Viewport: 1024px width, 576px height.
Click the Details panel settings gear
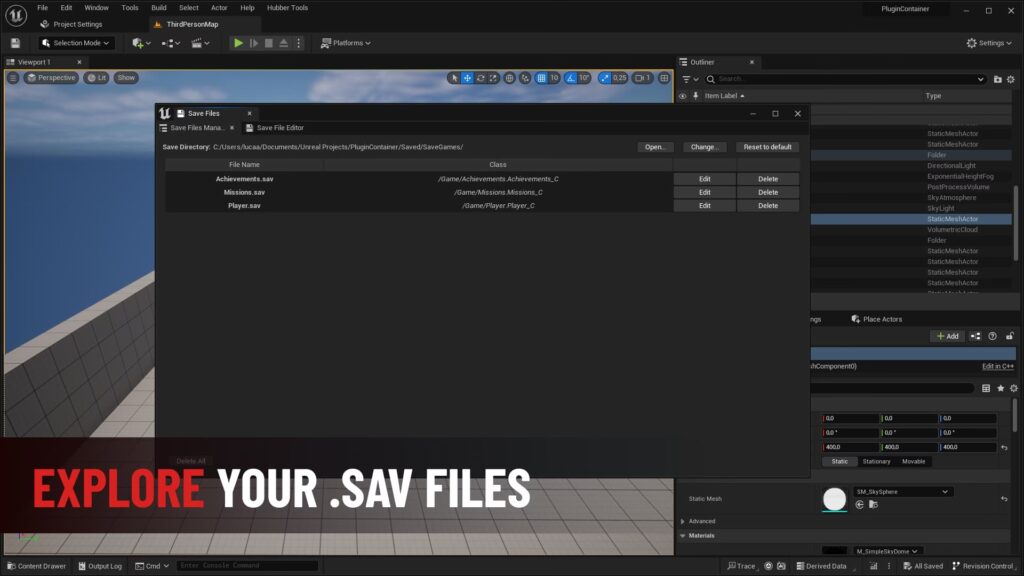1013,388
